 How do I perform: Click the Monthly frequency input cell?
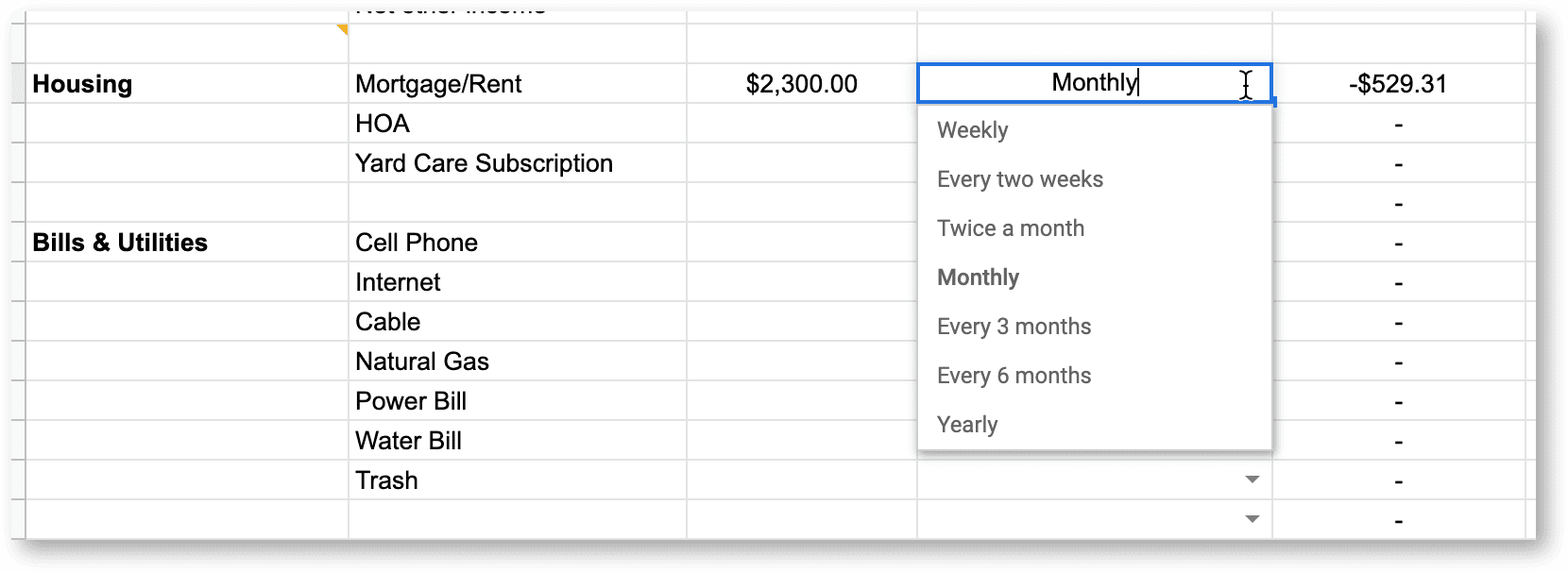click(x=1094, y=83)
